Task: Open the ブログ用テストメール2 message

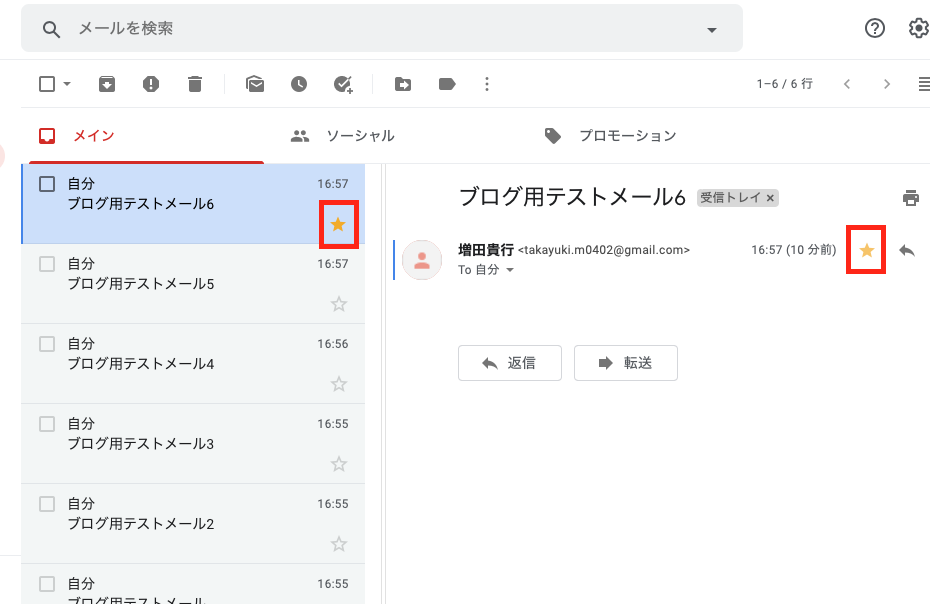Action: (193, 524)
